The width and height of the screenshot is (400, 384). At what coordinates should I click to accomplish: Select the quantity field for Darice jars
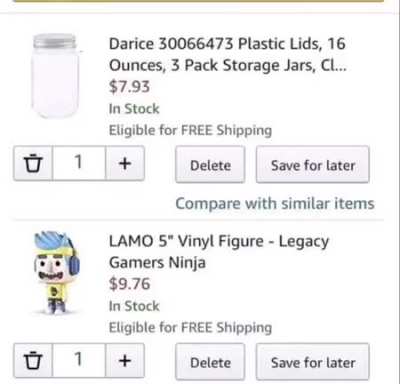point(79,163)
